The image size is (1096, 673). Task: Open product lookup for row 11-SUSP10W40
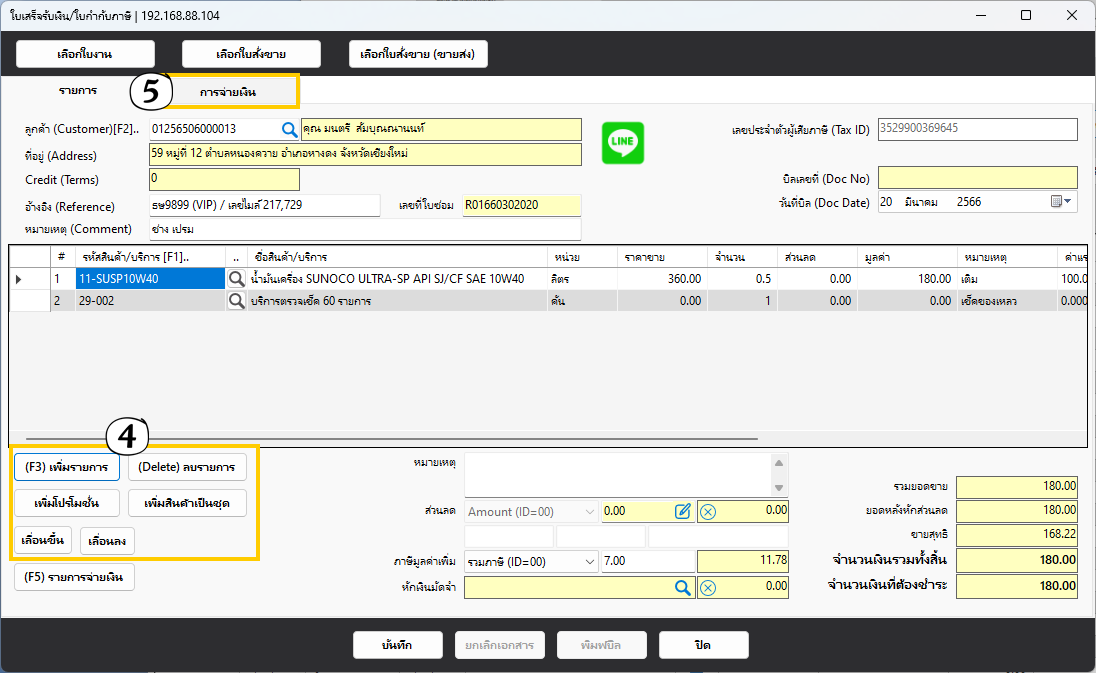click(236, 279)
